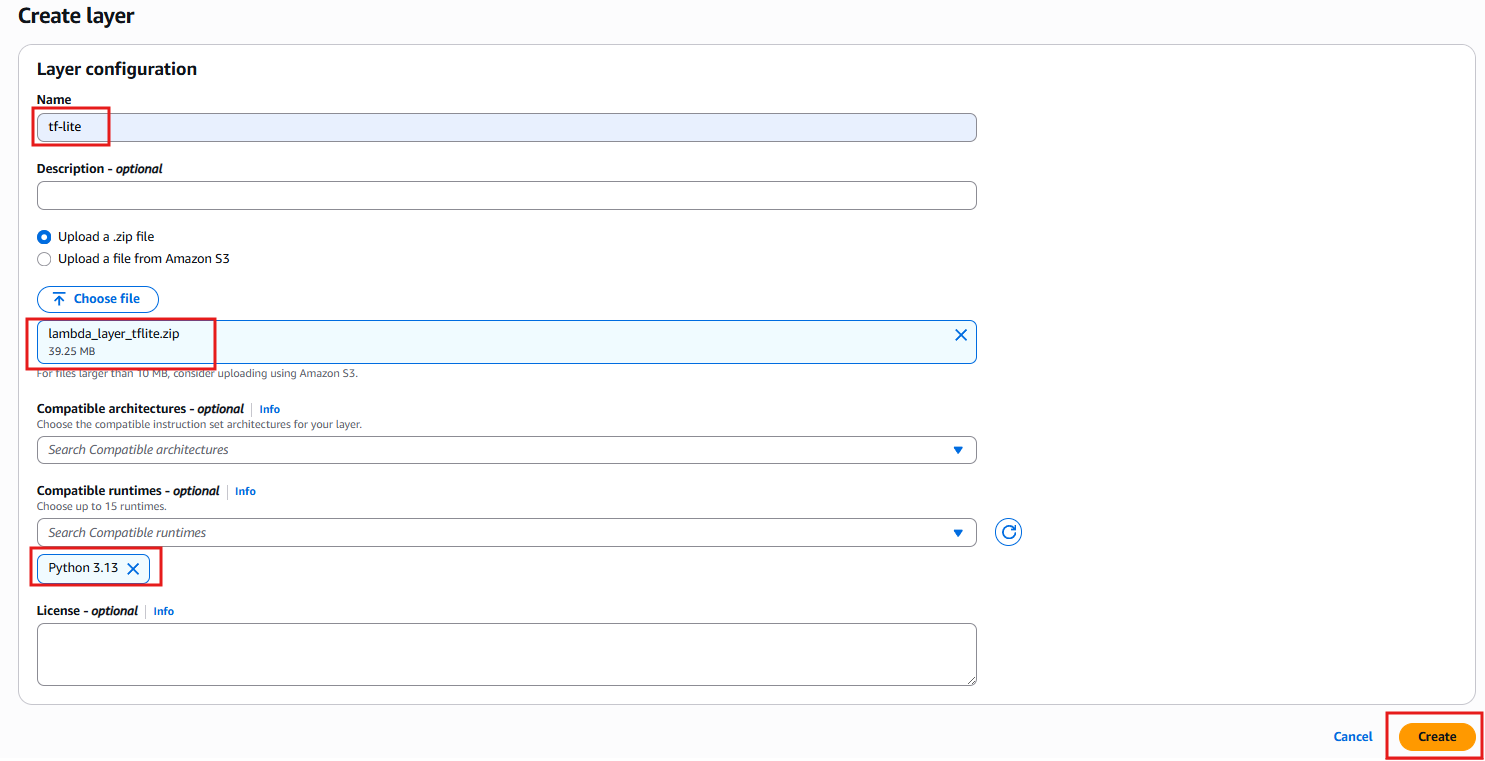This screenshot has height=761, width=1485.
Task: Click the Description text field
Action: click(x=506, y=195)
